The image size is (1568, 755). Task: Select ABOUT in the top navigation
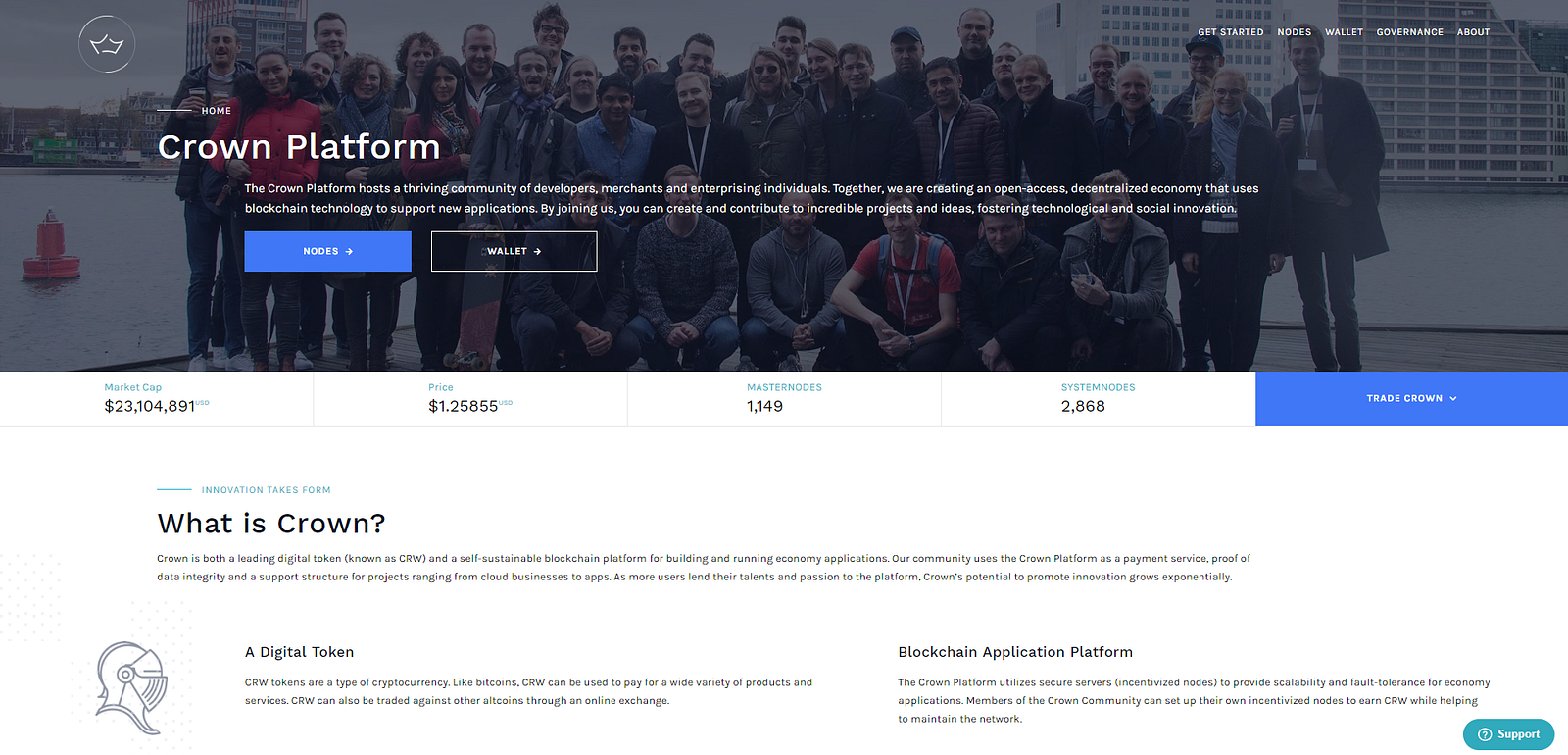tap(1473, 32)
